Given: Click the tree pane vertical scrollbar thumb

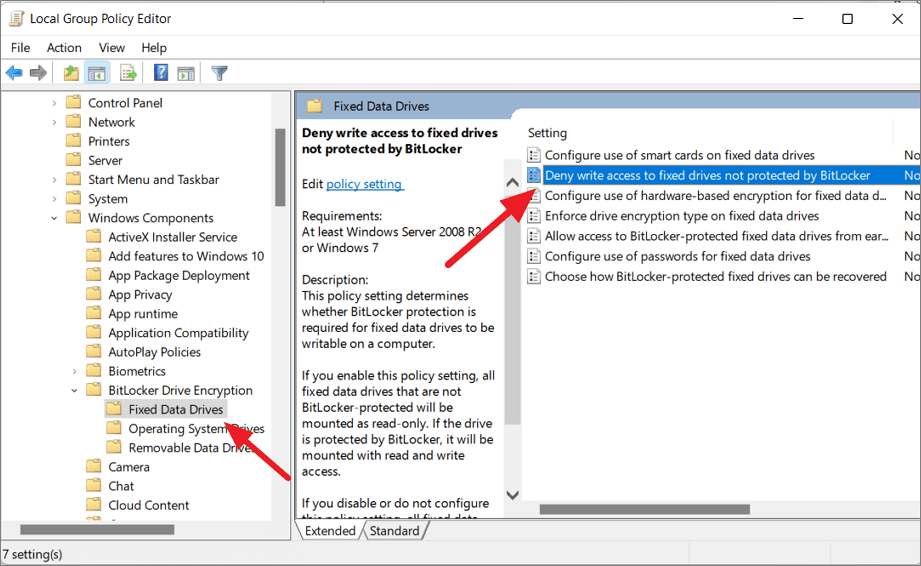Looking at the screenshot, I should pyautogui.click(x=280, y=167).
